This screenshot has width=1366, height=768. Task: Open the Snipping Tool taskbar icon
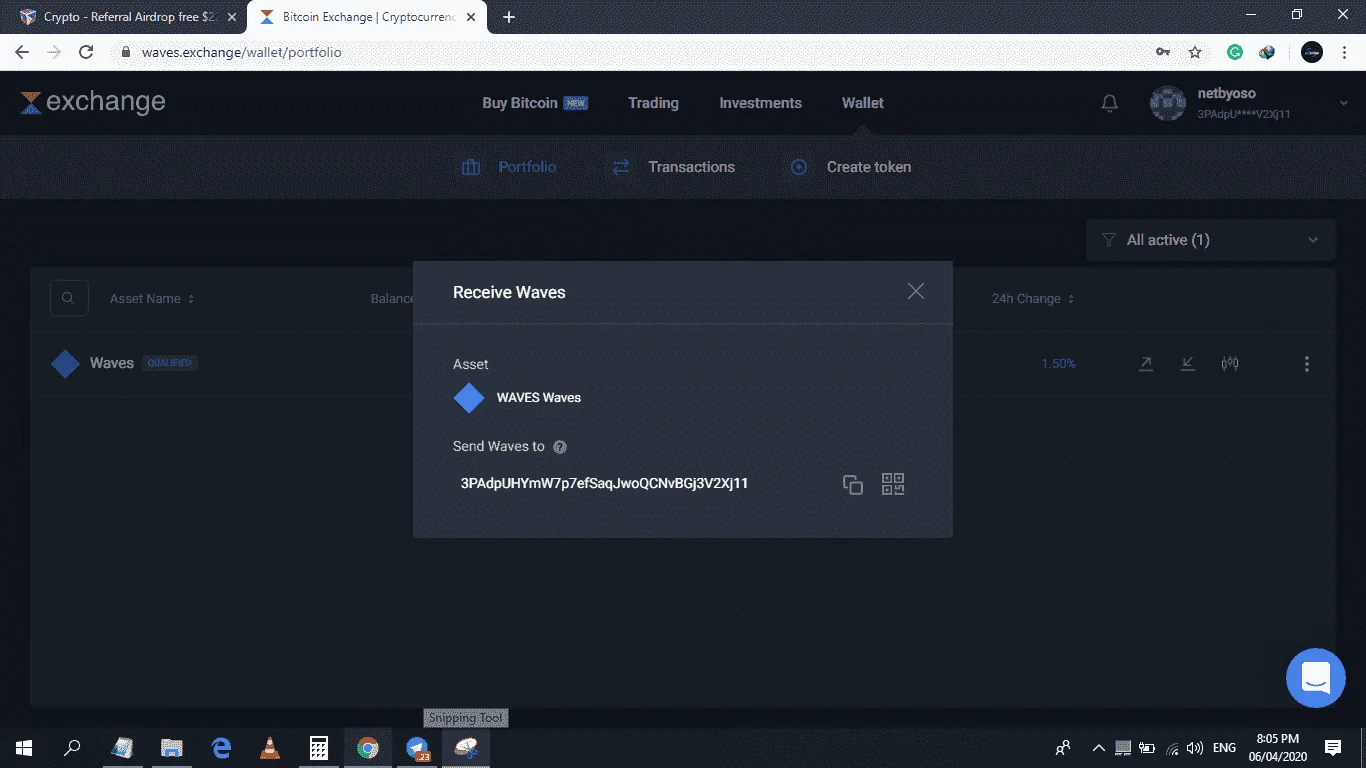[x=466, y=747]
